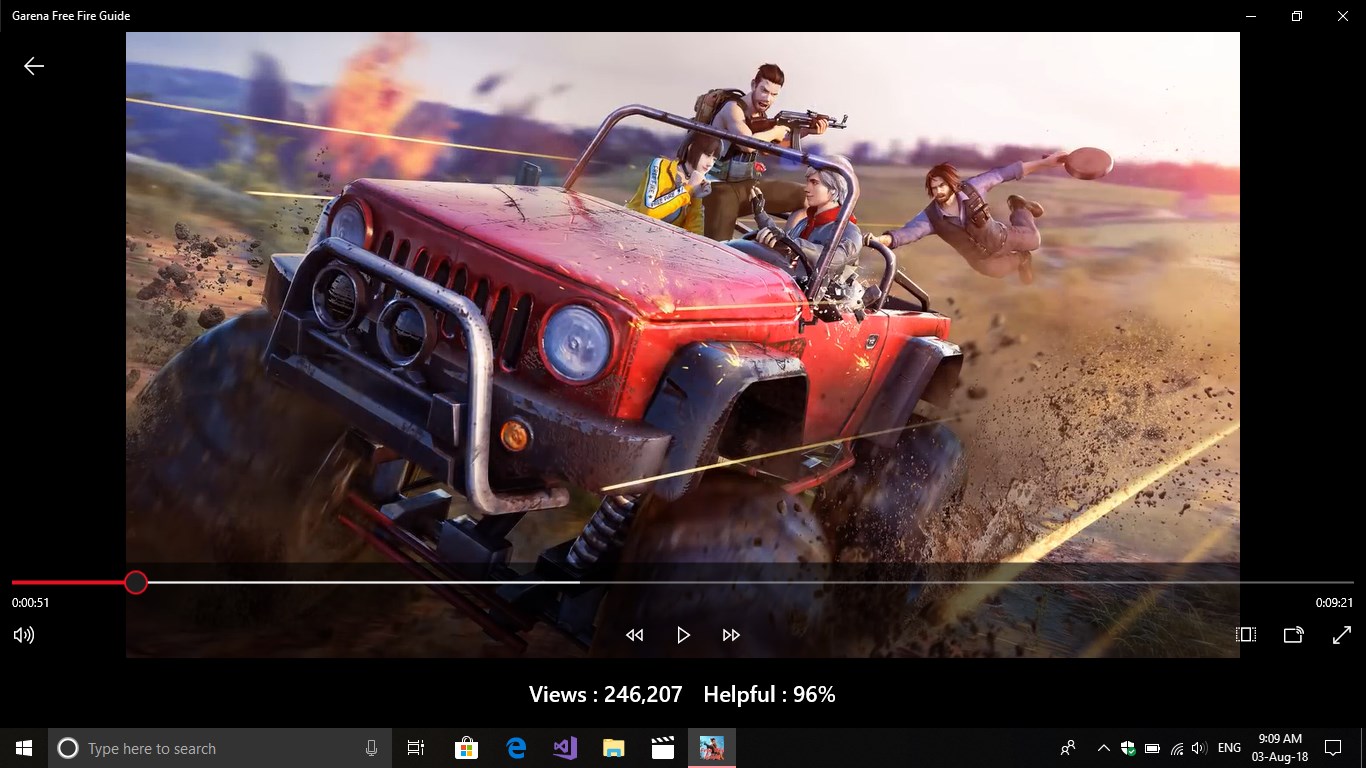Select the Garena Free Fire Guide taskbar icon
This screenshot has width=1366, height=768.
pos(712,748)
